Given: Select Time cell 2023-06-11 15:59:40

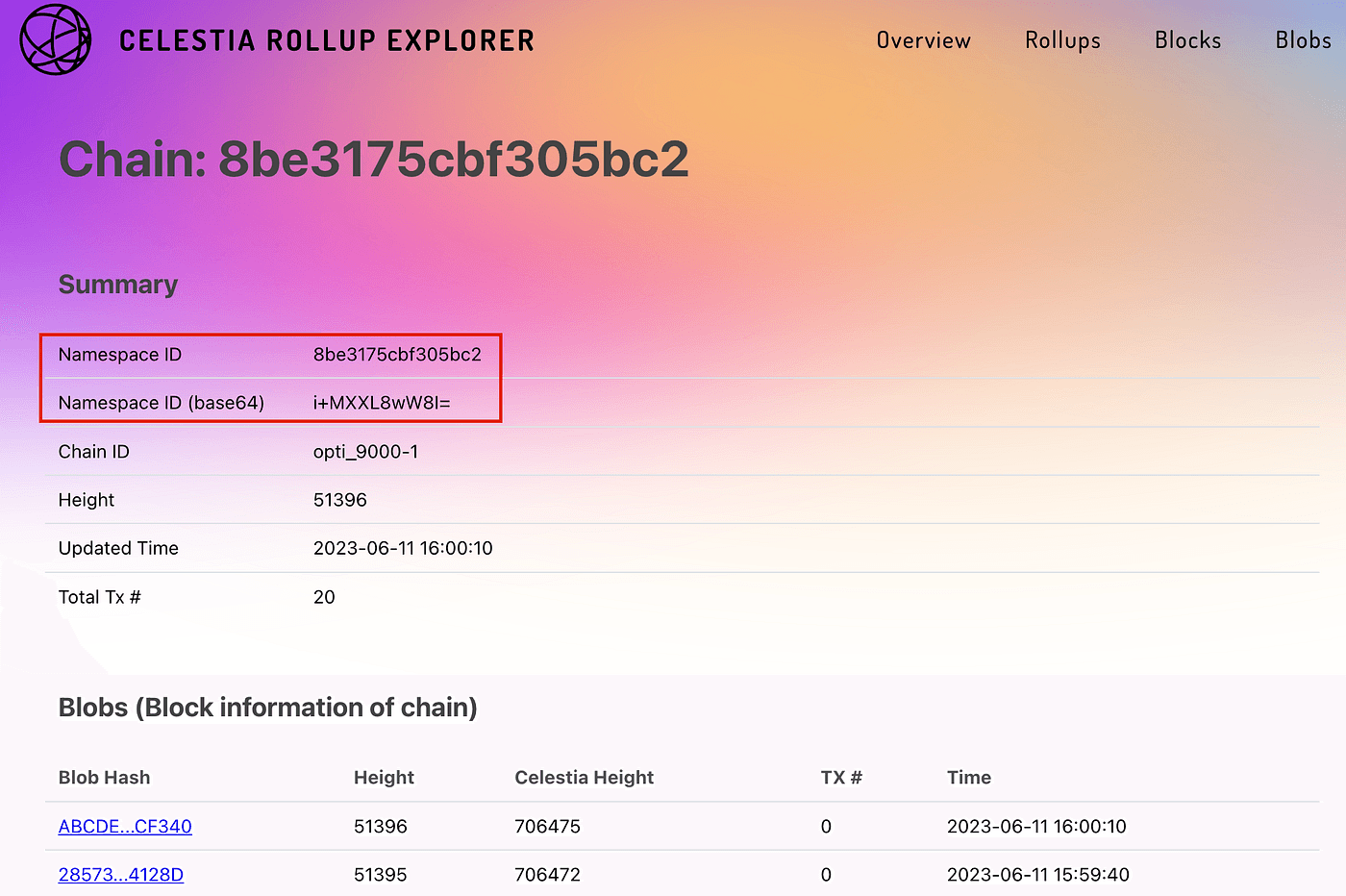Looking at the screenshot, I should click(x=1038, y=874).
